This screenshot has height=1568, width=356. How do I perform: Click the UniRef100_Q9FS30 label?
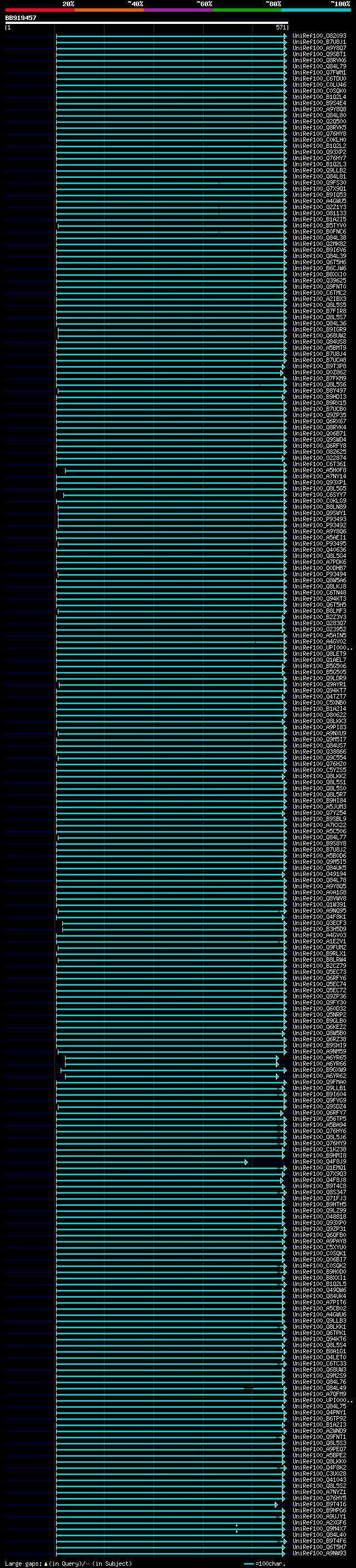319,182
